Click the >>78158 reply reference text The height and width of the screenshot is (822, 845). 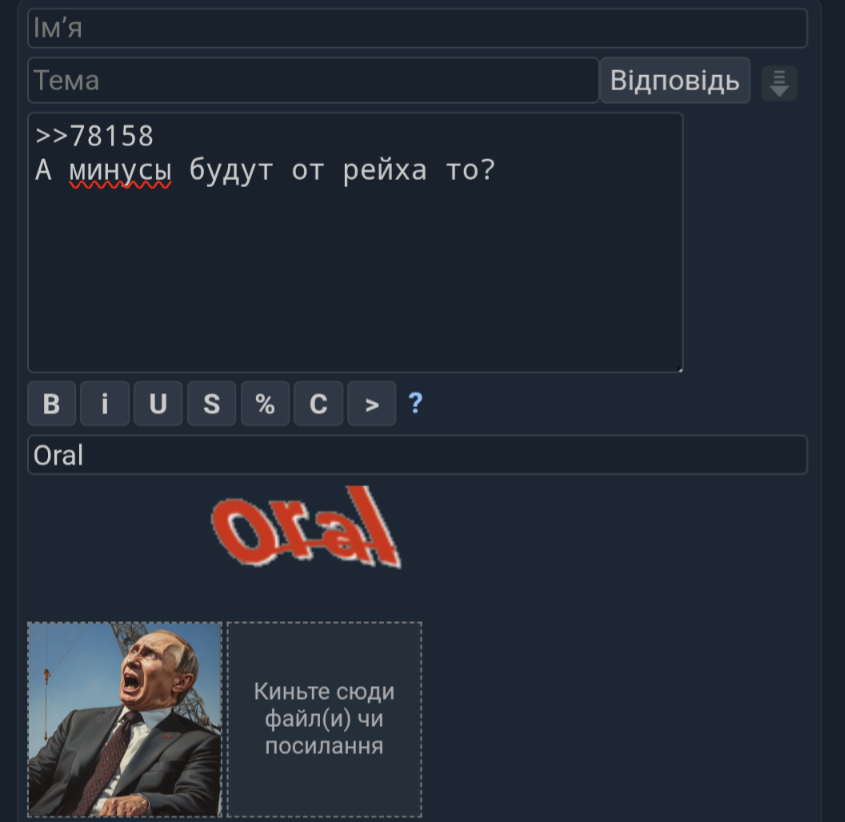tap(94, 135)
